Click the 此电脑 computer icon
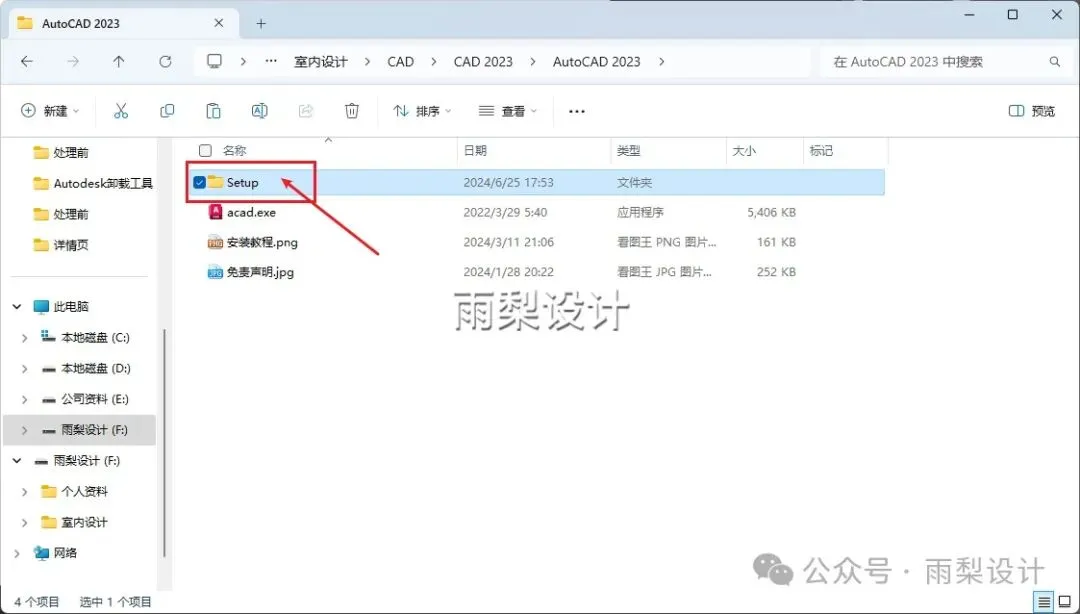This screenshot has width=1080, height=614. [41, 307]
